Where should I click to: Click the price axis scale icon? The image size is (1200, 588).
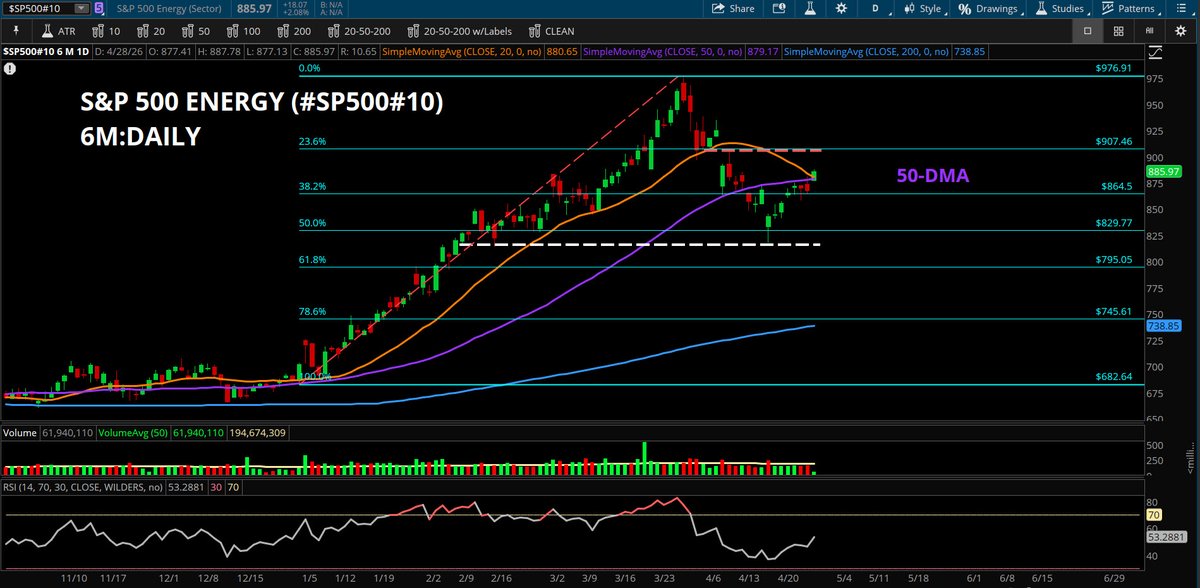(x=1155, y=52)
